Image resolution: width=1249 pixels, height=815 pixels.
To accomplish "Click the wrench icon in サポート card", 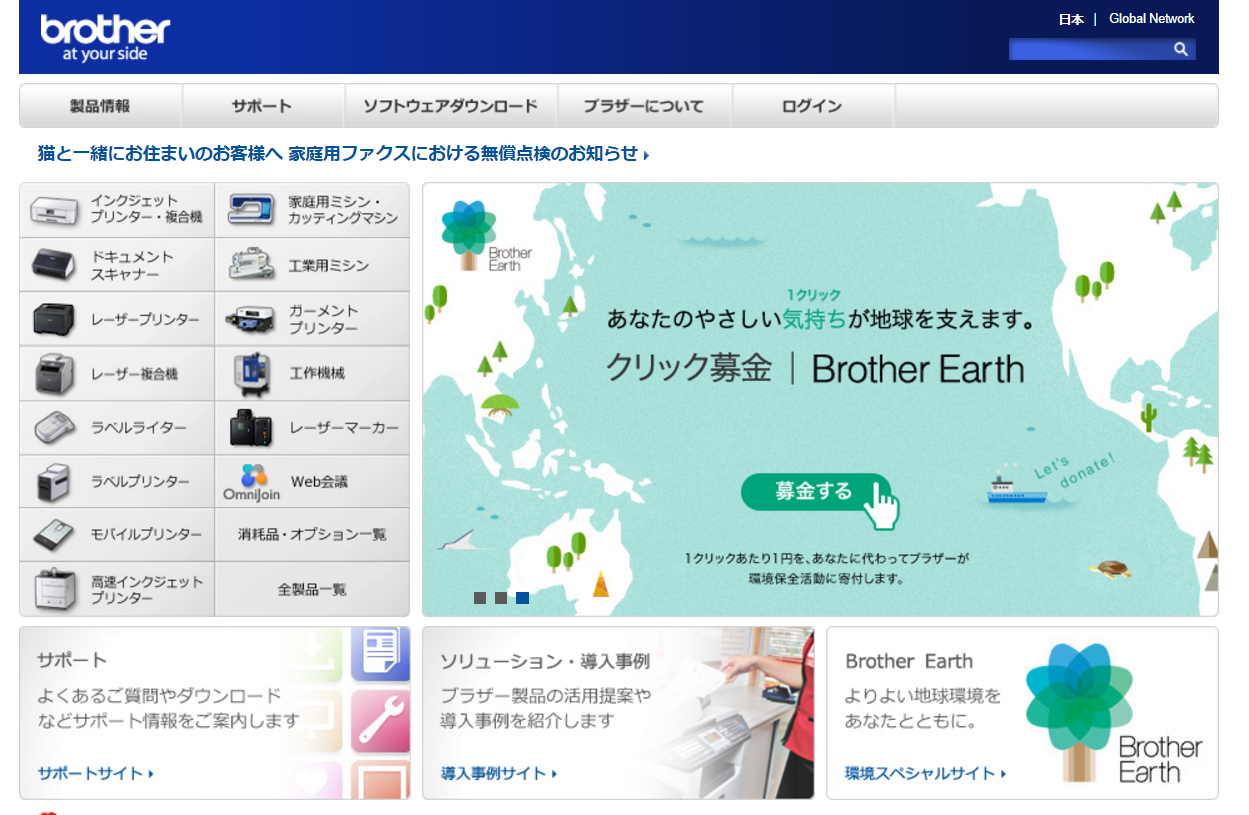I will point(380,721).
